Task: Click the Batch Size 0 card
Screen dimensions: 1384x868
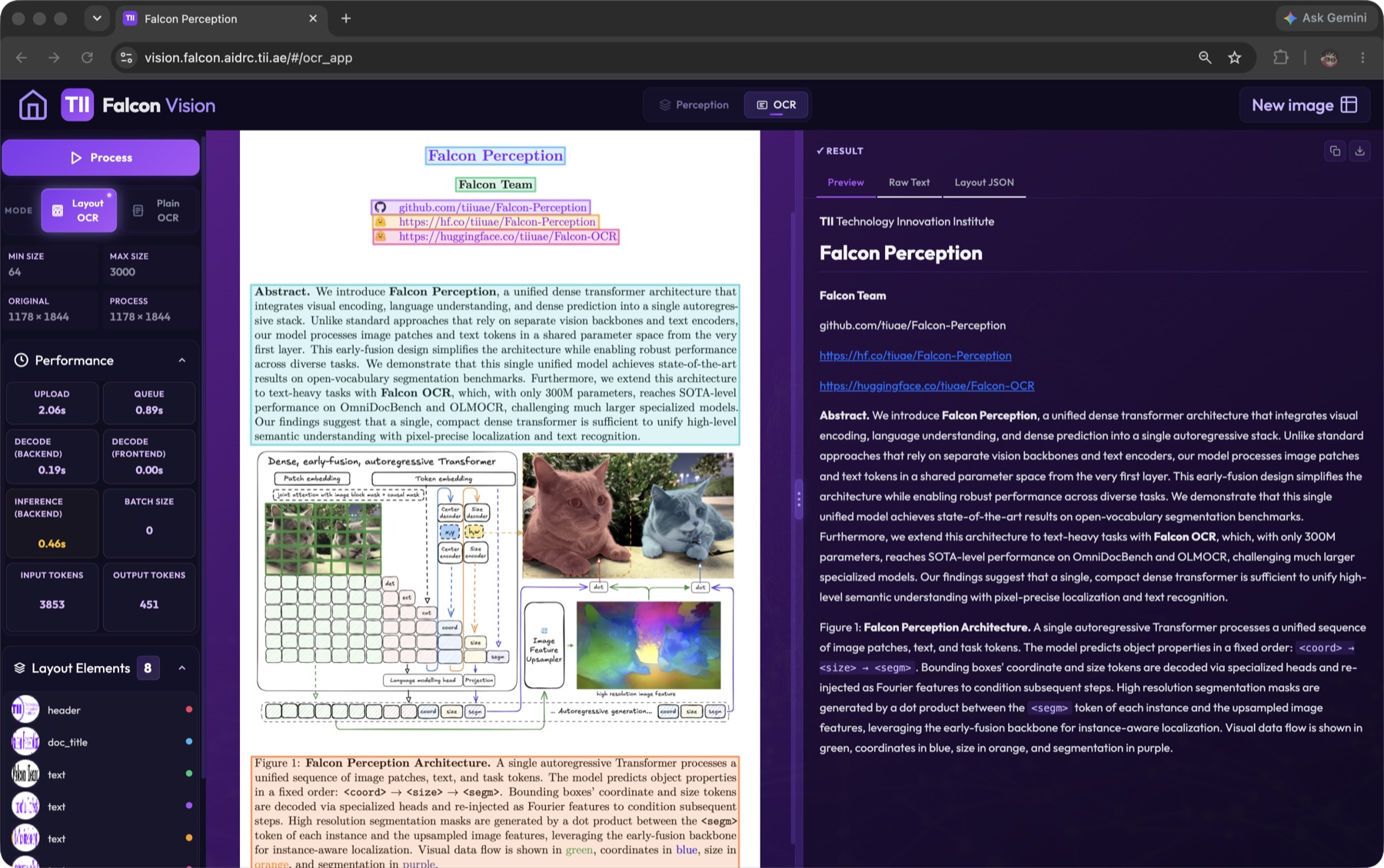Action: (149, 523)
